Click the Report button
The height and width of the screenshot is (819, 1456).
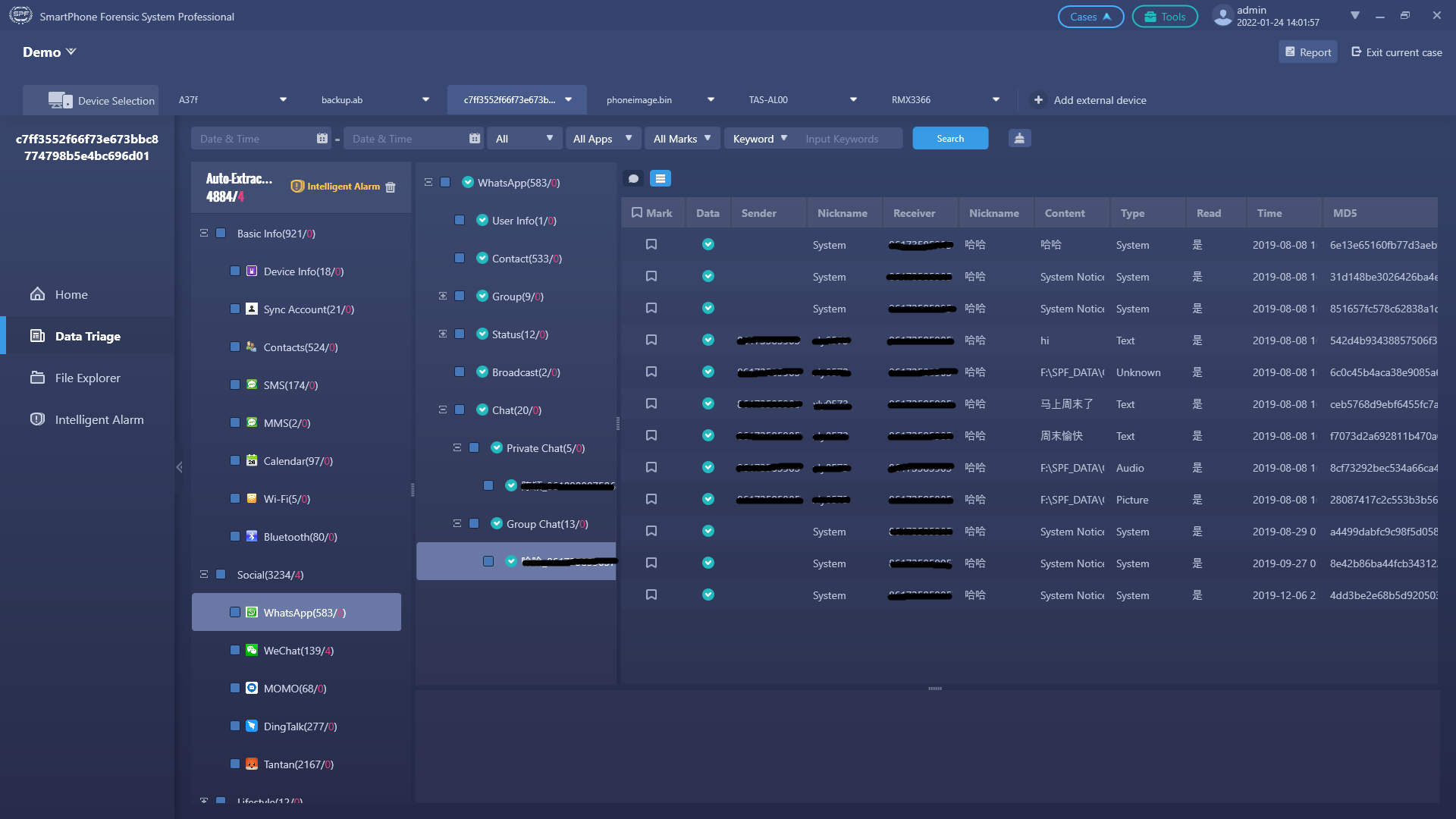click(1308, 52)
